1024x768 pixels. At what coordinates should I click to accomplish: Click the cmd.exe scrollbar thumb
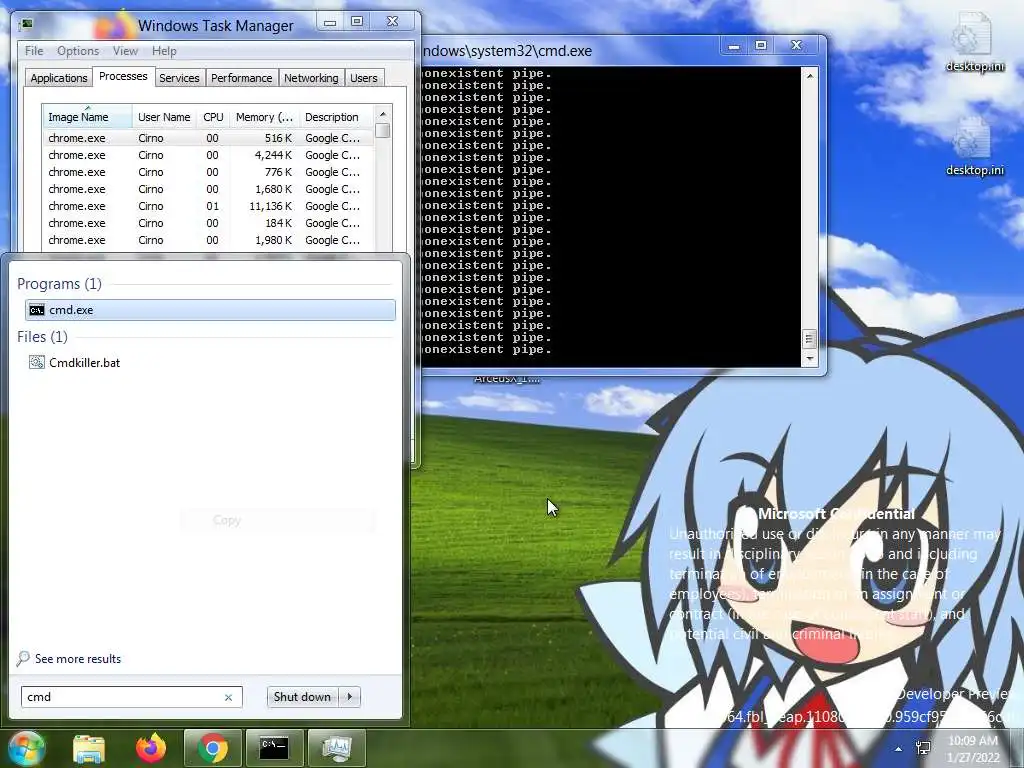pyautogui.click(x=810, y=338)
